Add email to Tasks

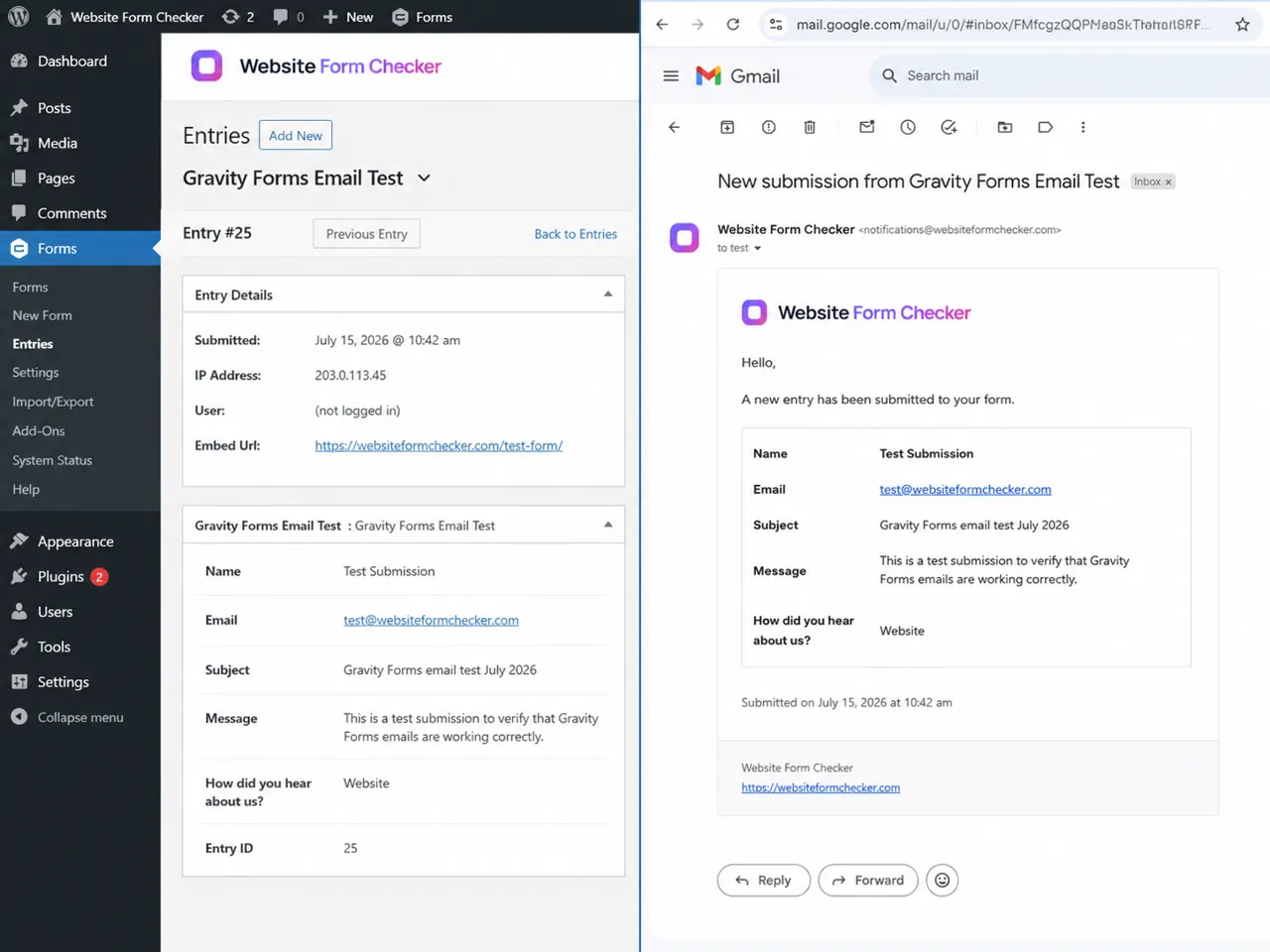coord(950,127)
